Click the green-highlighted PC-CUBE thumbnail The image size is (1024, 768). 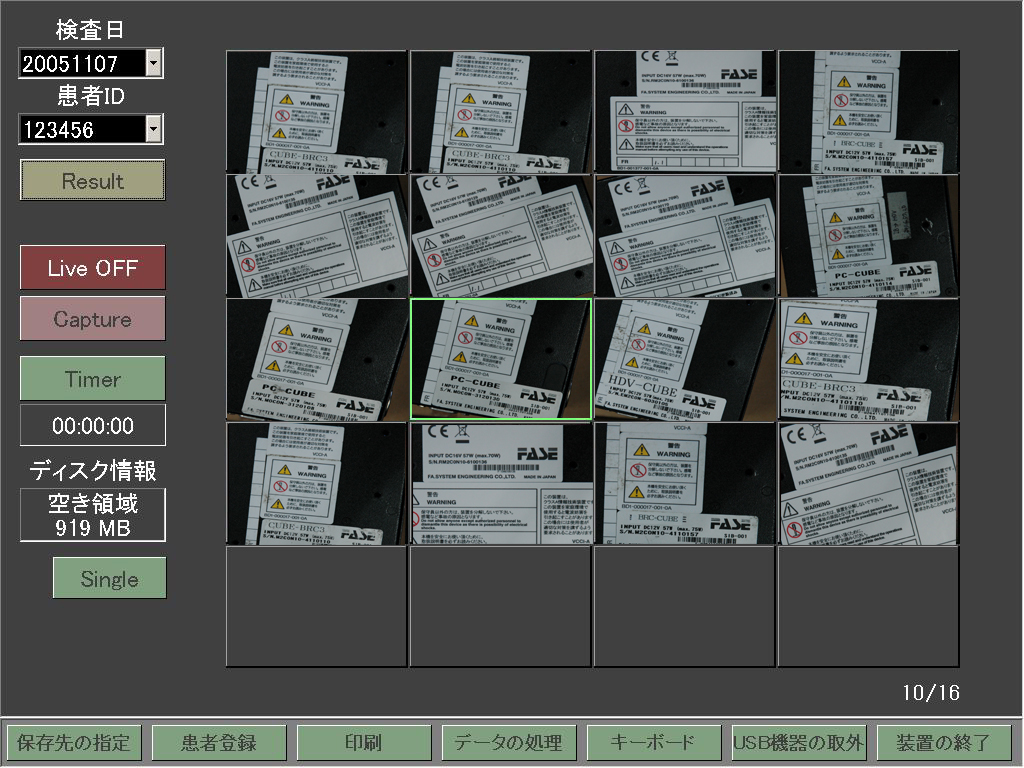point(501,359)
